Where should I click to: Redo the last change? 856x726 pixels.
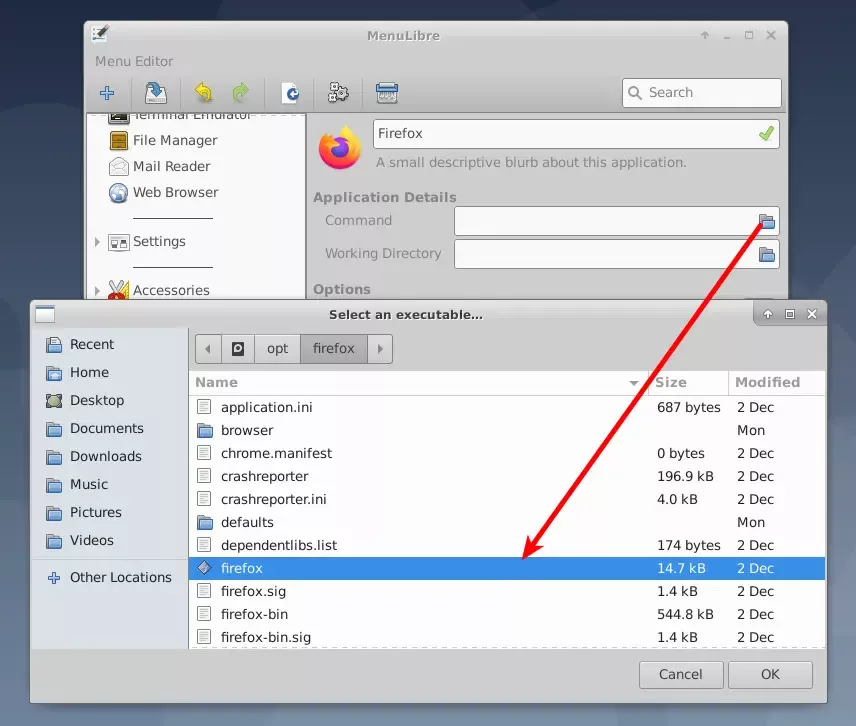coord(240,93)
